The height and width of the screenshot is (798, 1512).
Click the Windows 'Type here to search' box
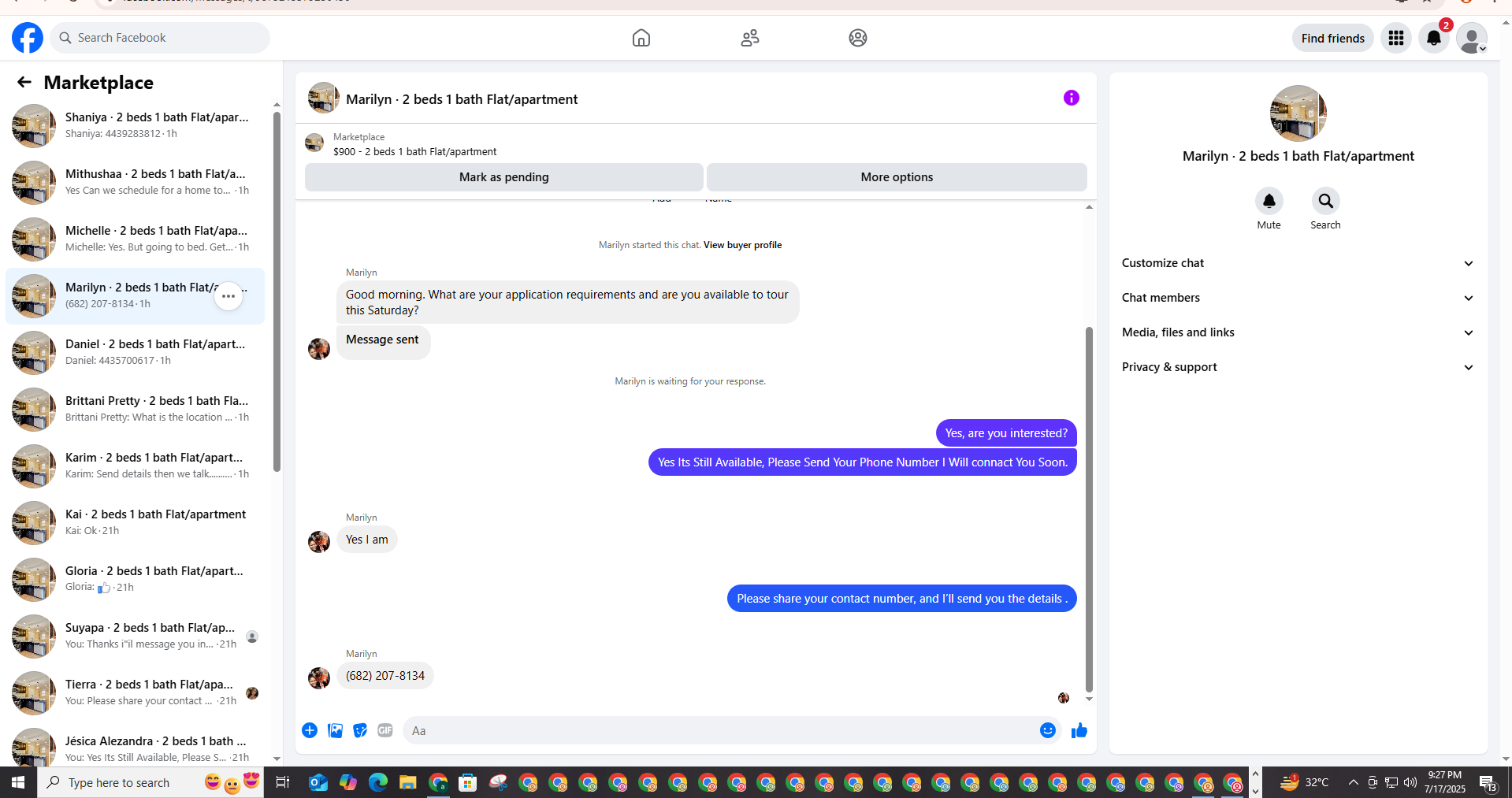click(x=150, y=782)
